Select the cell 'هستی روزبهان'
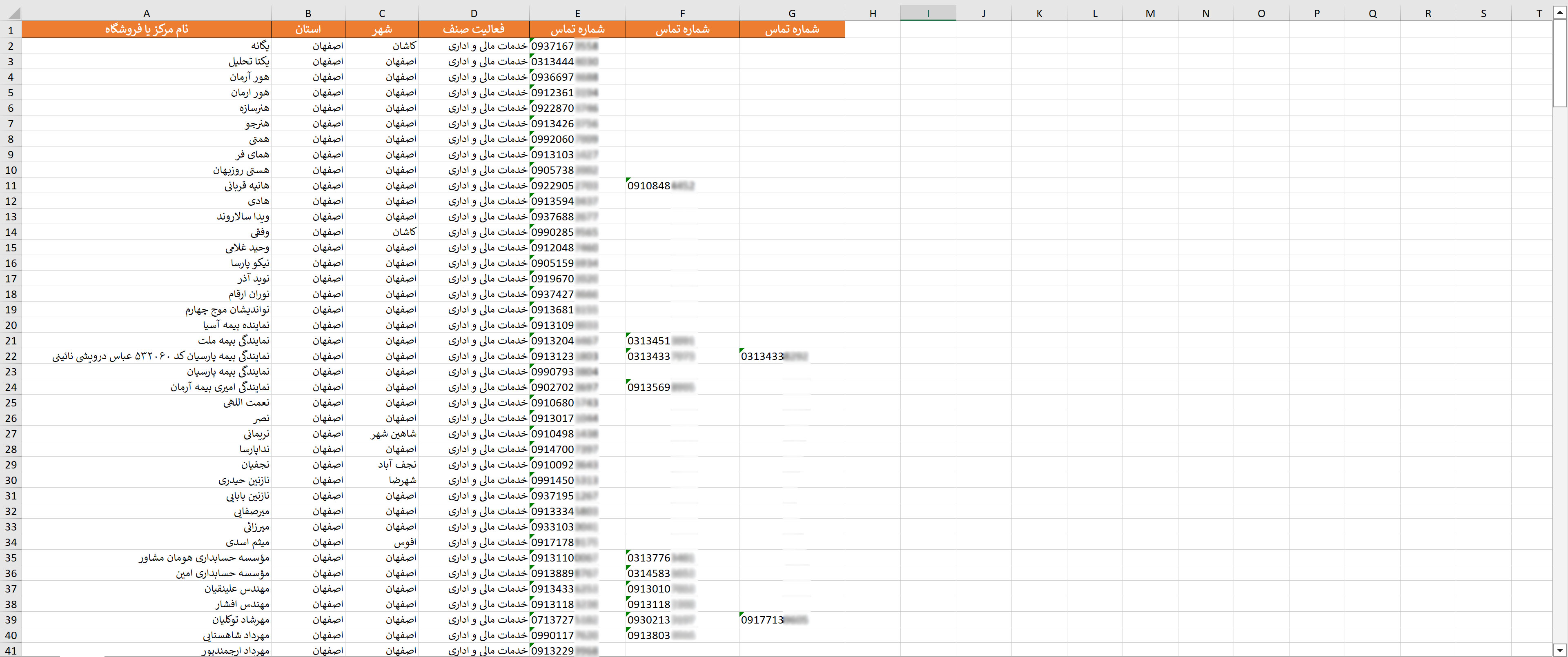Screen dimensions: 1568x657 146,170
